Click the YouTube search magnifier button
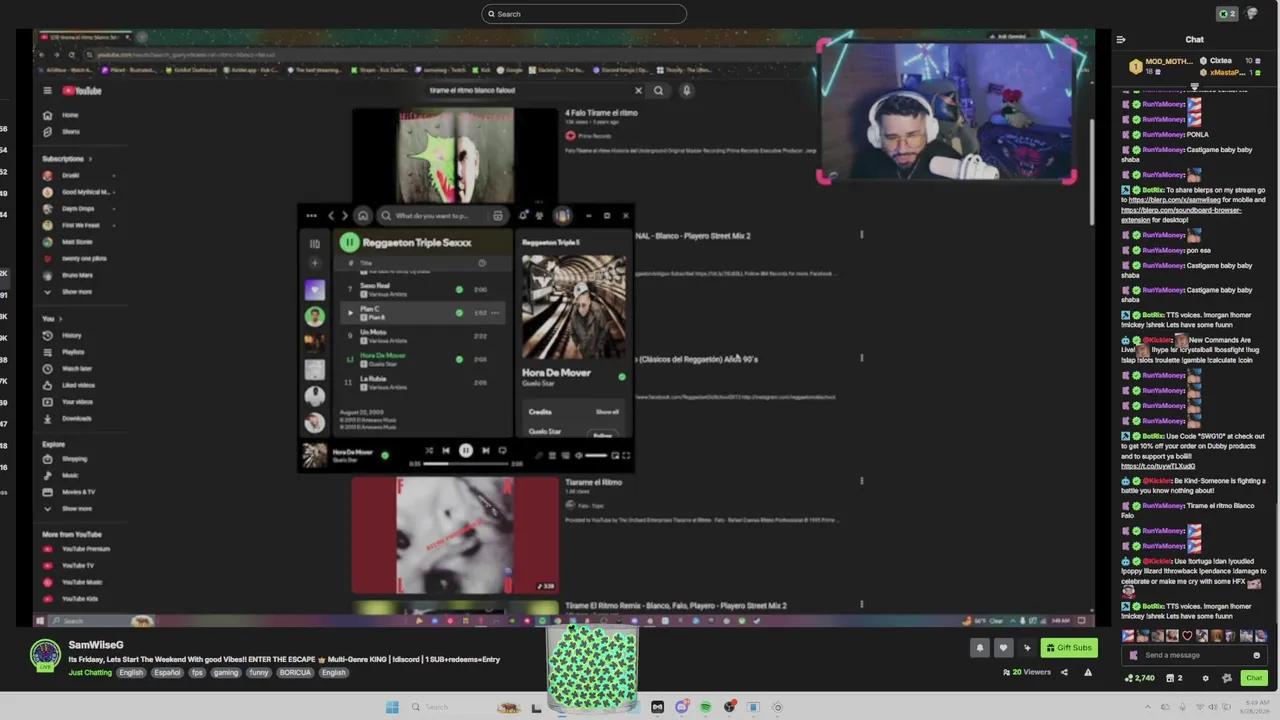This screenshot has height=720, width=1280. pyautogui.click(x=658, y=91)
